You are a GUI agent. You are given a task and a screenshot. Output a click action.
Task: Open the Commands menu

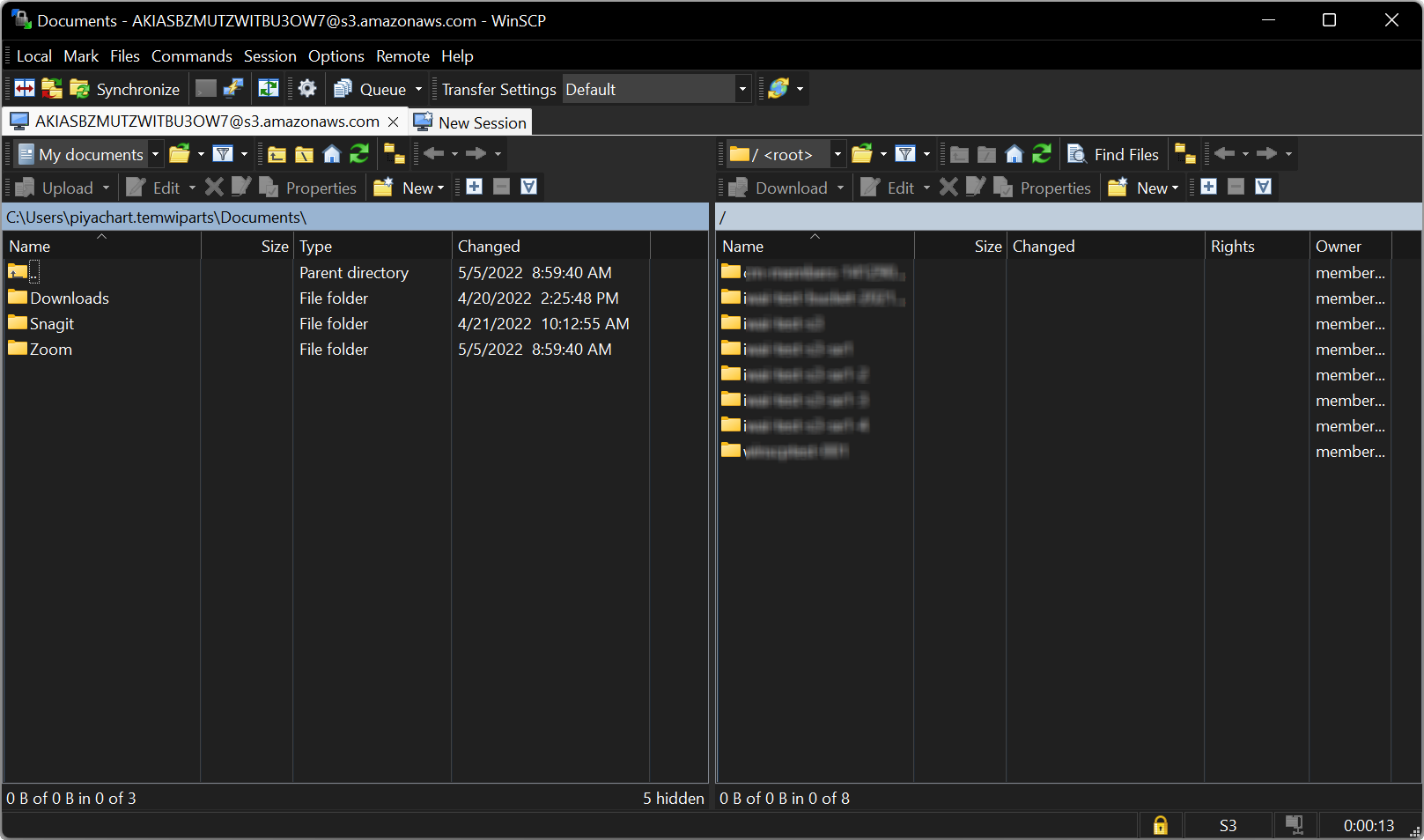click(191, 55)
